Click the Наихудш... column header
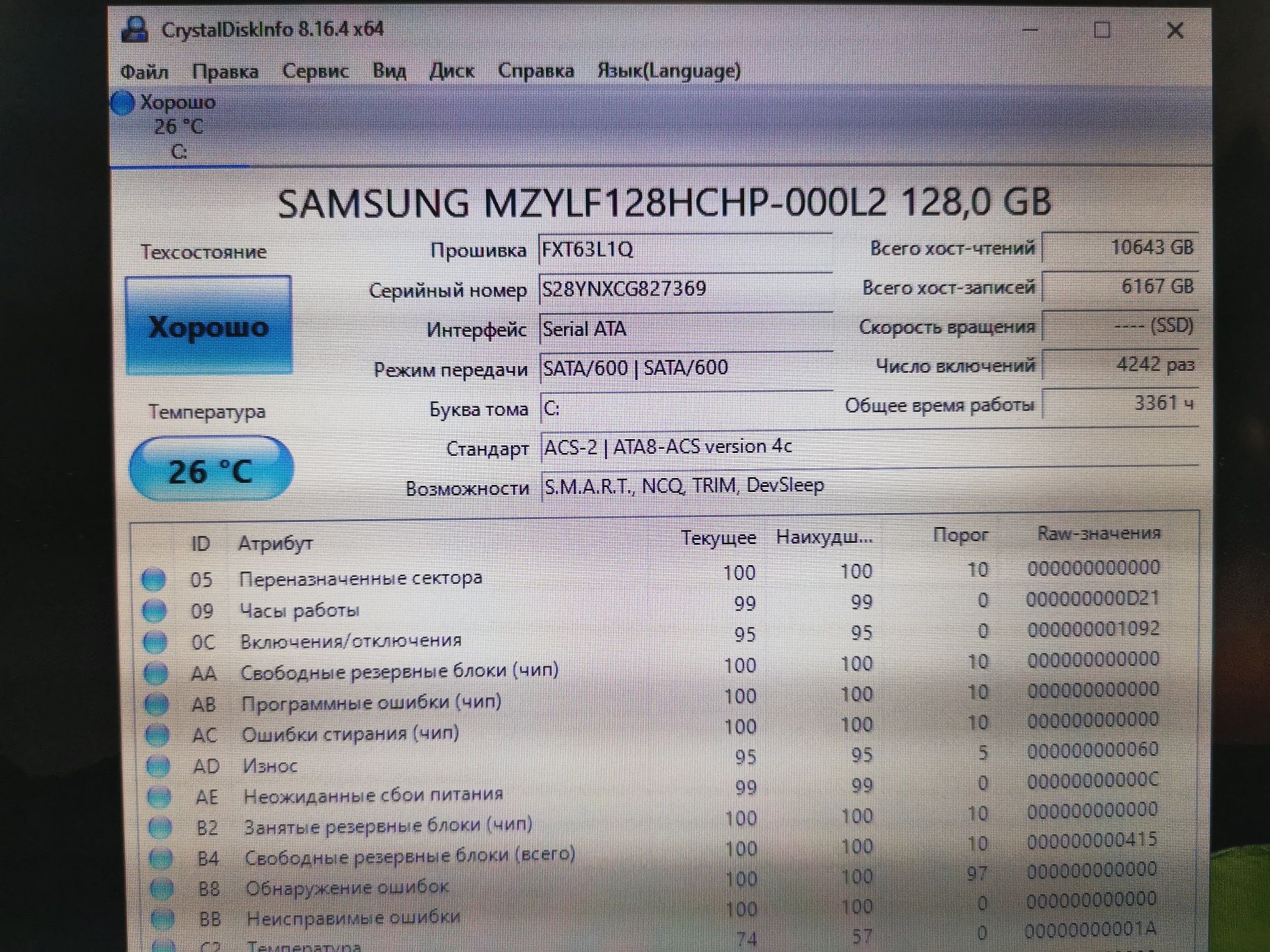The image size is (1270, 952). coord(824,537)
